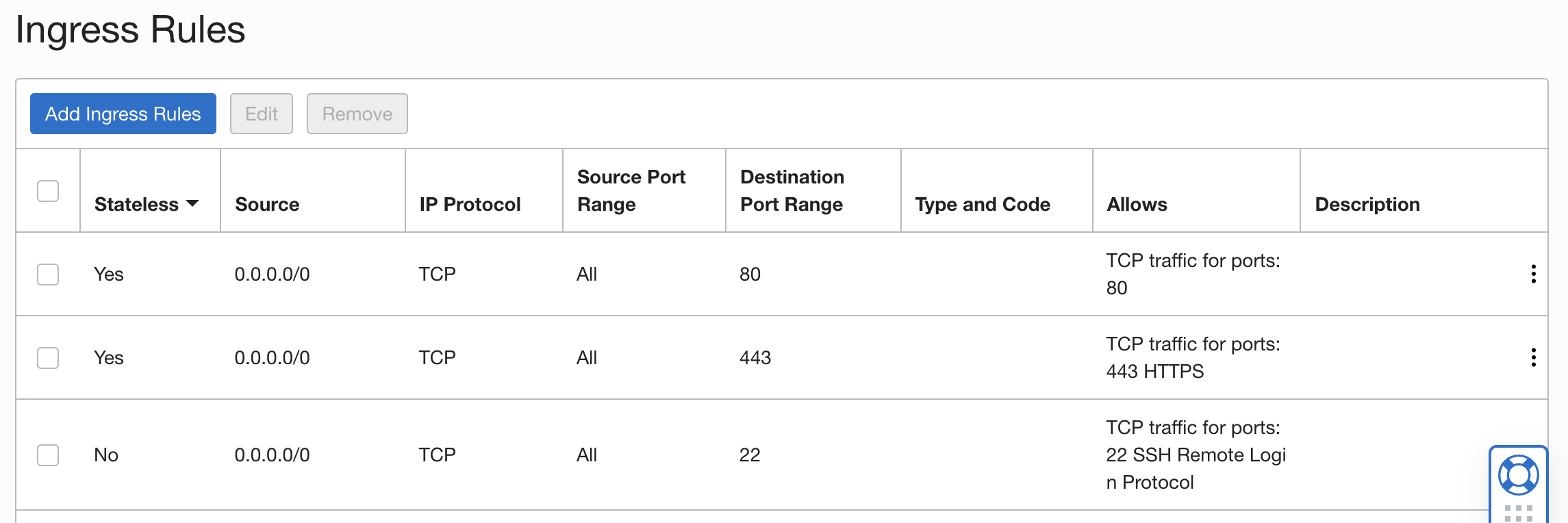Tick the port 22 SSH rule checkbox
Screen dimensions: 1568x523
(48, 455)
